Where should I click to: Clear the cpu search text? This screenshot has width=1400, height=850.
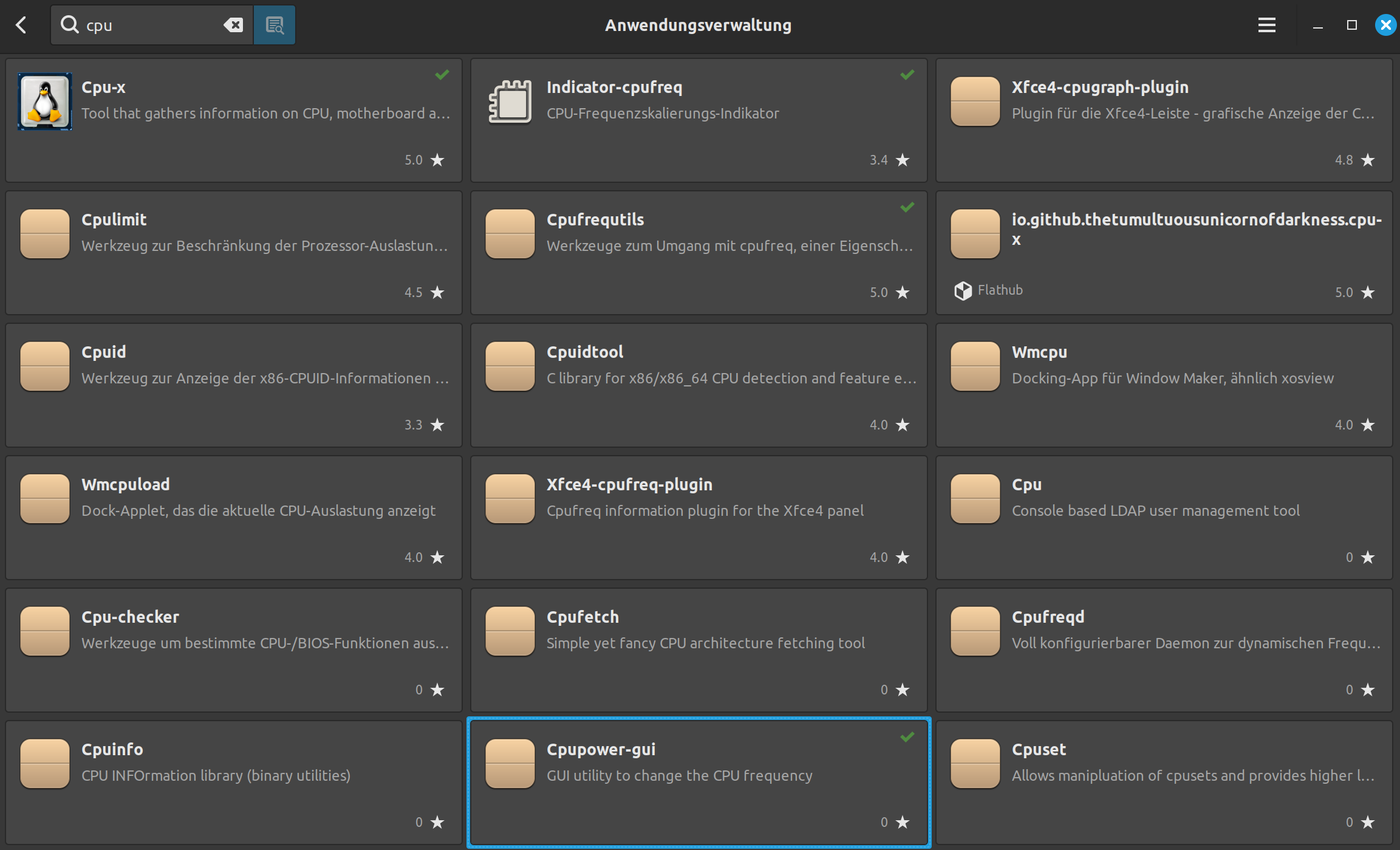233,25
